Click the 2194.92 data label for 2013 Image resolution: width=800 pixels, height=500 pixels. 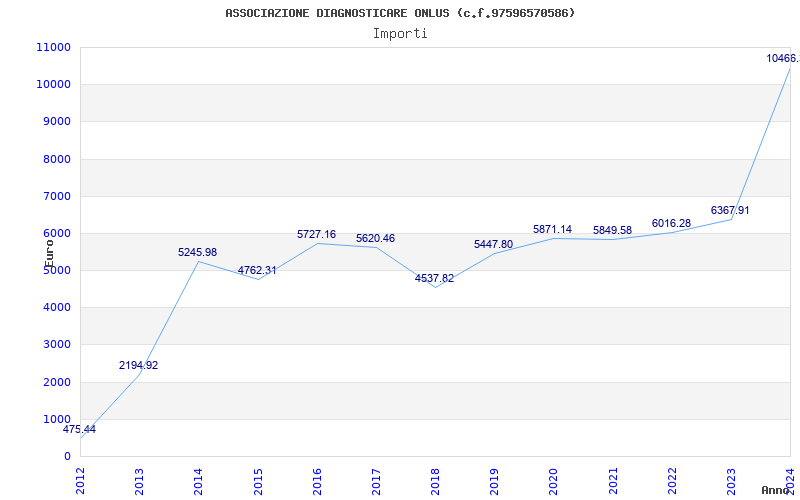point(138,366)
